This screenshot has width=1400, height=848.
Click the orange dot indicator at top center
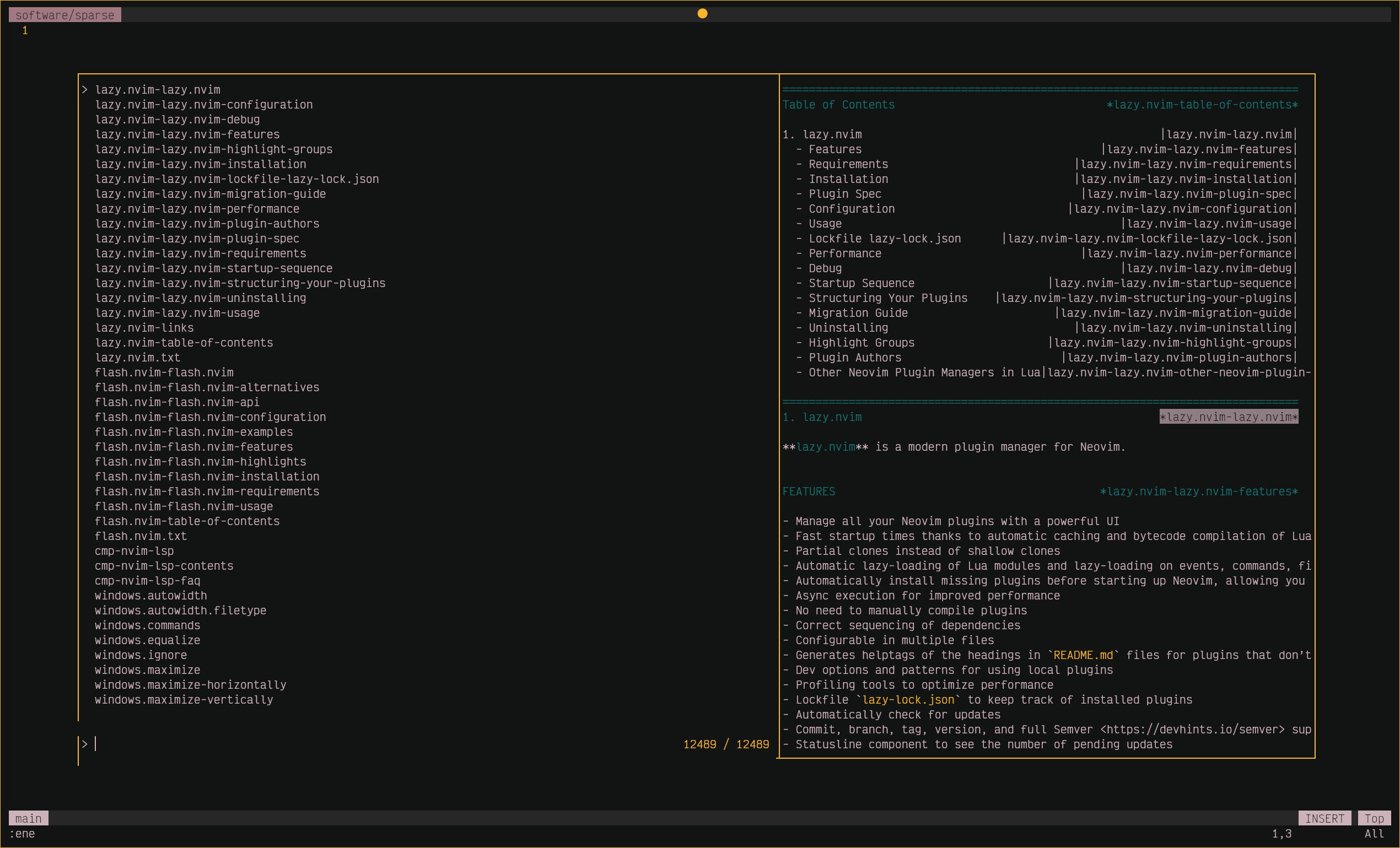(702, 14)
